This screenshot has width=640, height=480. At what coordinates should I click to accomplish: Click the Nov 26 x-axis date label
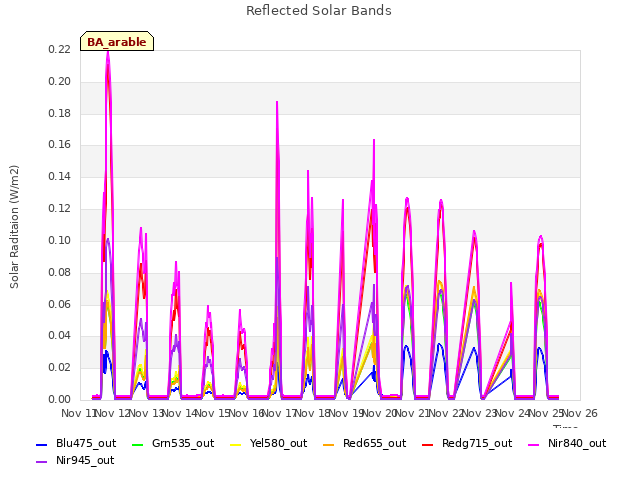click(580, 413)
